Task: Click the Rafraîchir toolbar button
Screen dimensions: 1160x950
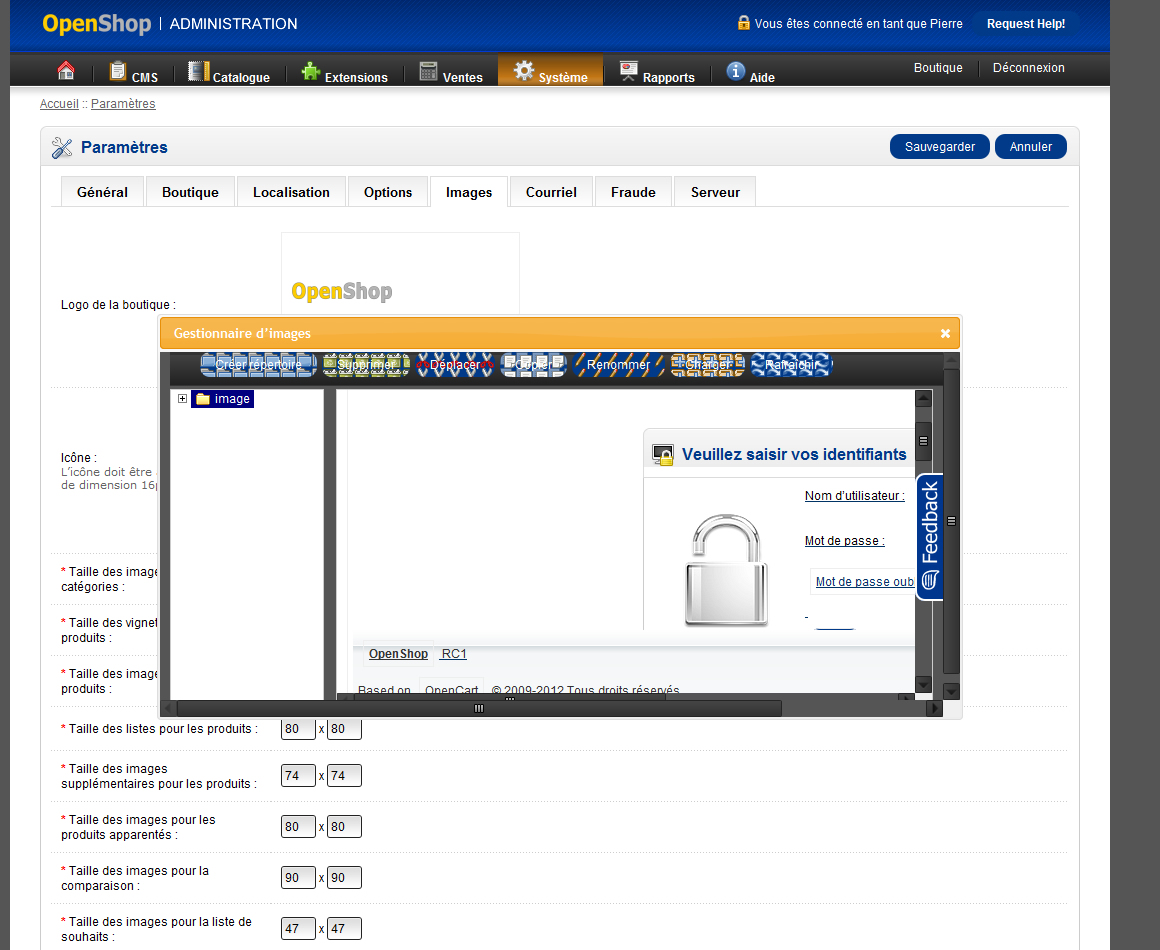Action: click(x=792, y=365)
